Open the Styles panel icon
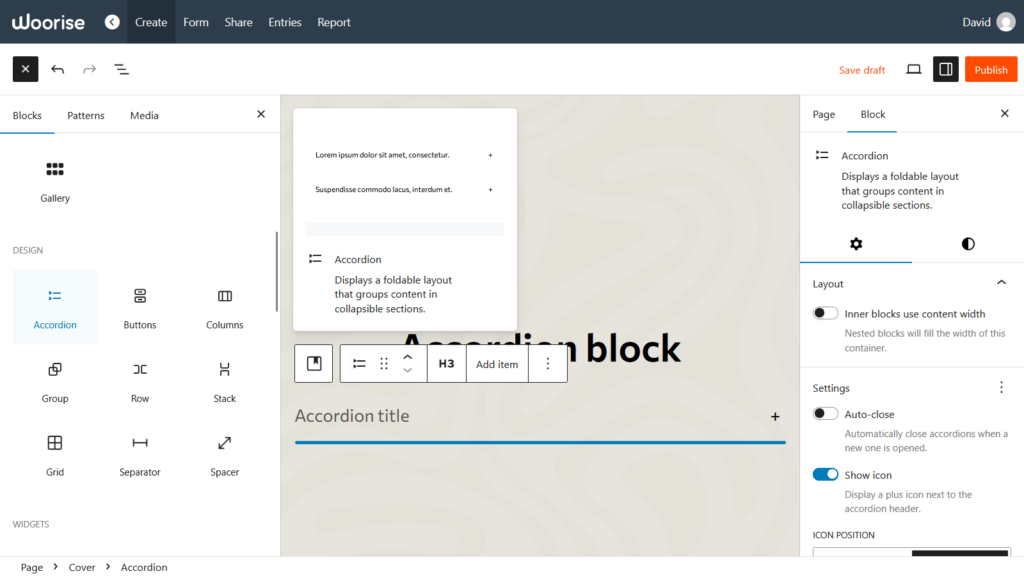 pos(967,243)
